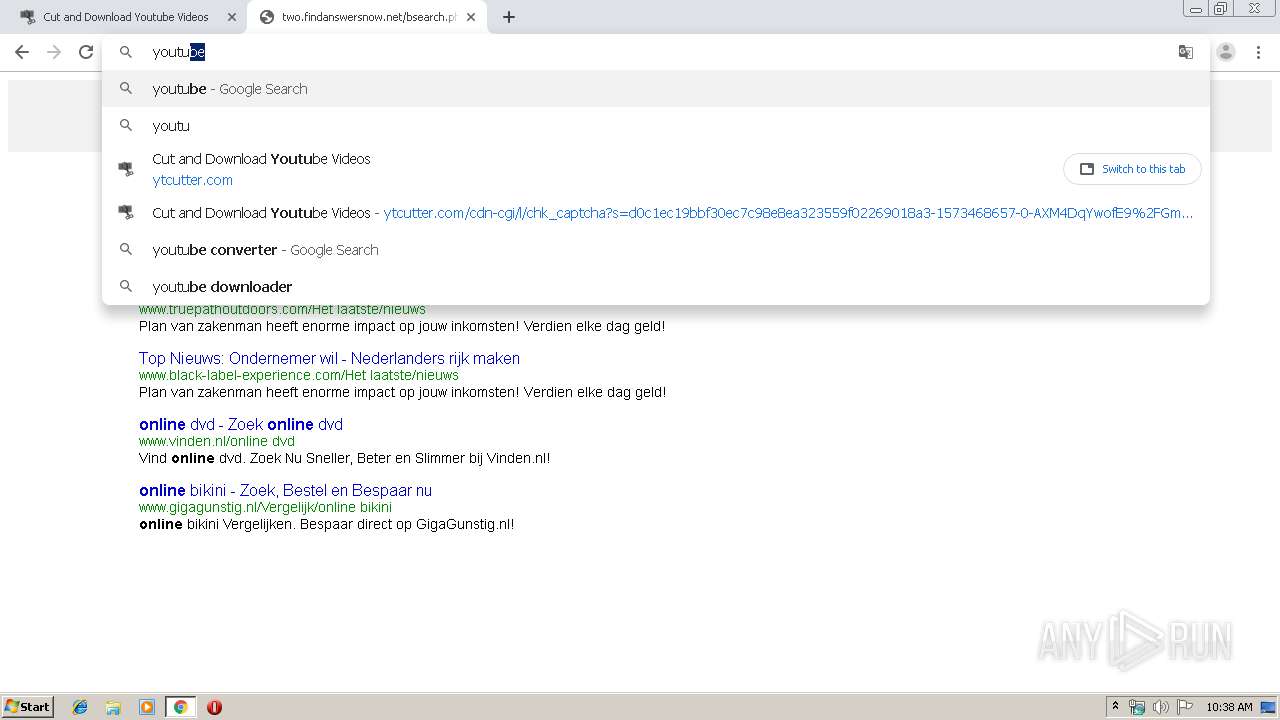Open the Windows Start menu
Viewport: 1280px width, 720px height.
tap(28, 706)
